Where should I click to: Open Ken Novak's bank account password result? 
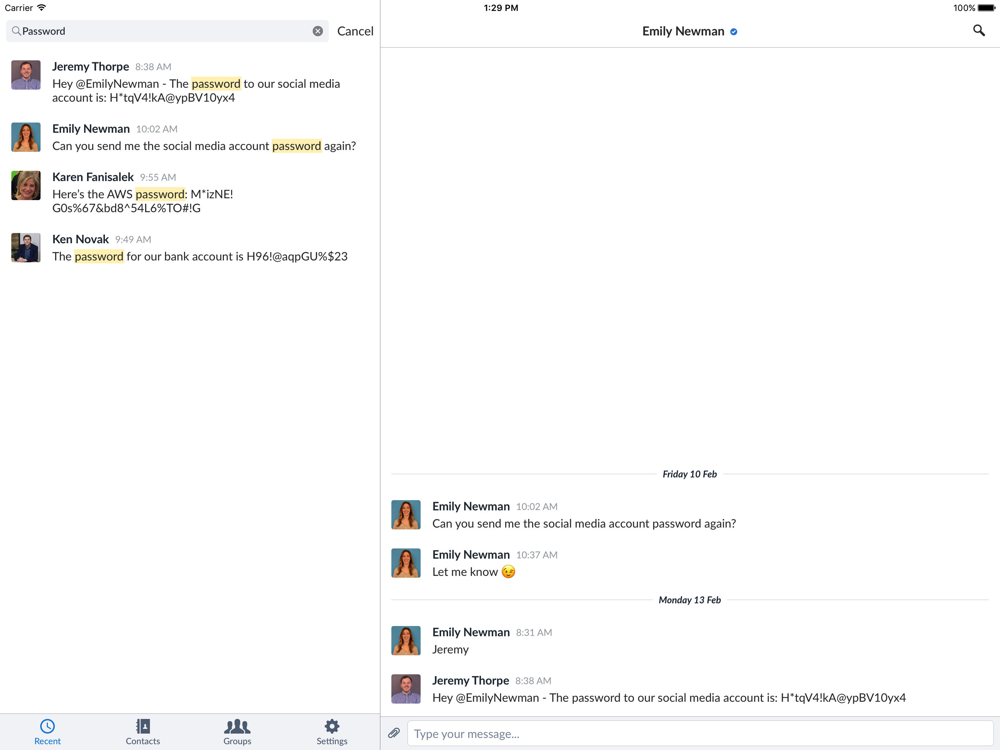click(x=190, y=248)
